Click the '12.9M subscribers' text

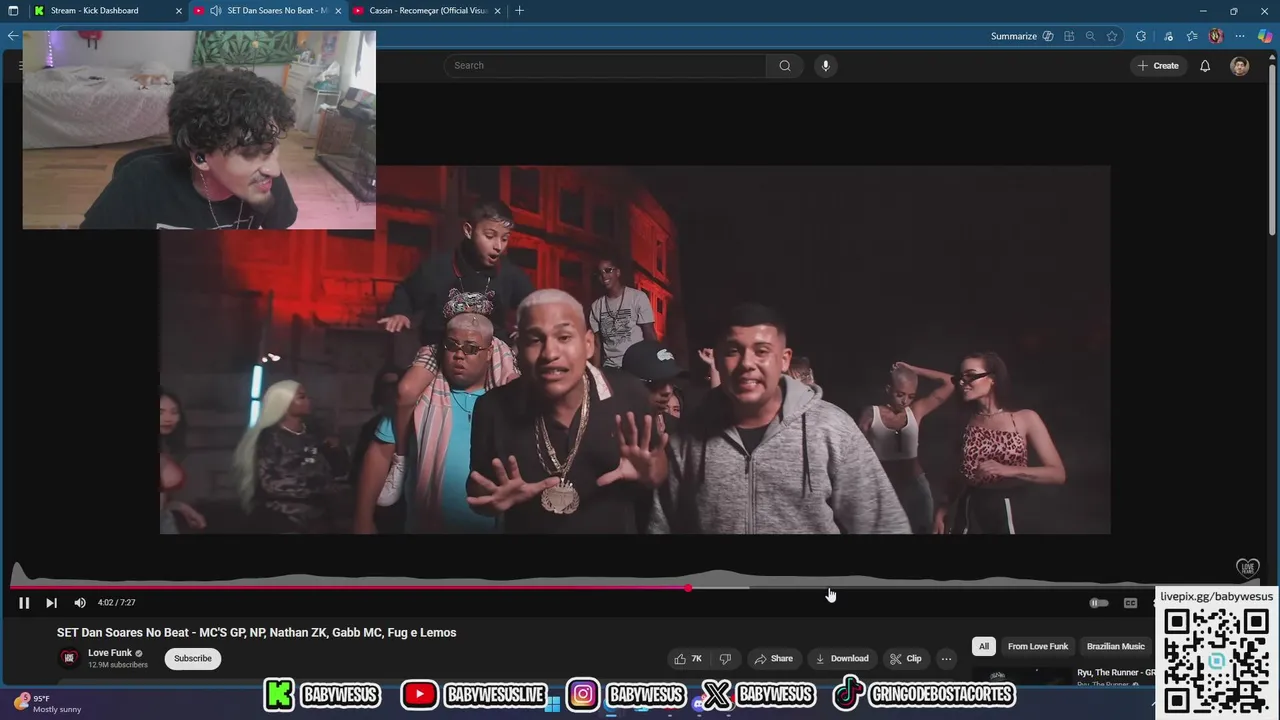click(118, 665)
